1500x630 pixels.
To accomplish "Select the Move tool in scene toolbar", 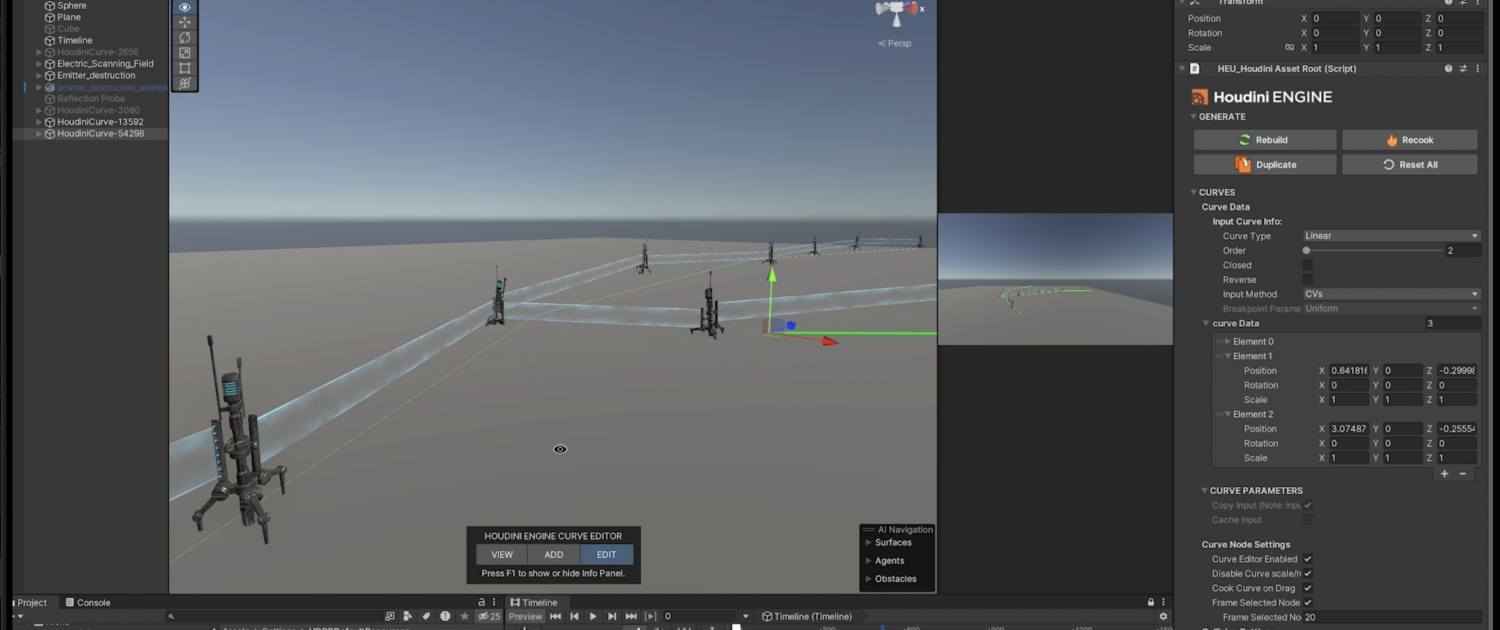I will tap(185, 22).
